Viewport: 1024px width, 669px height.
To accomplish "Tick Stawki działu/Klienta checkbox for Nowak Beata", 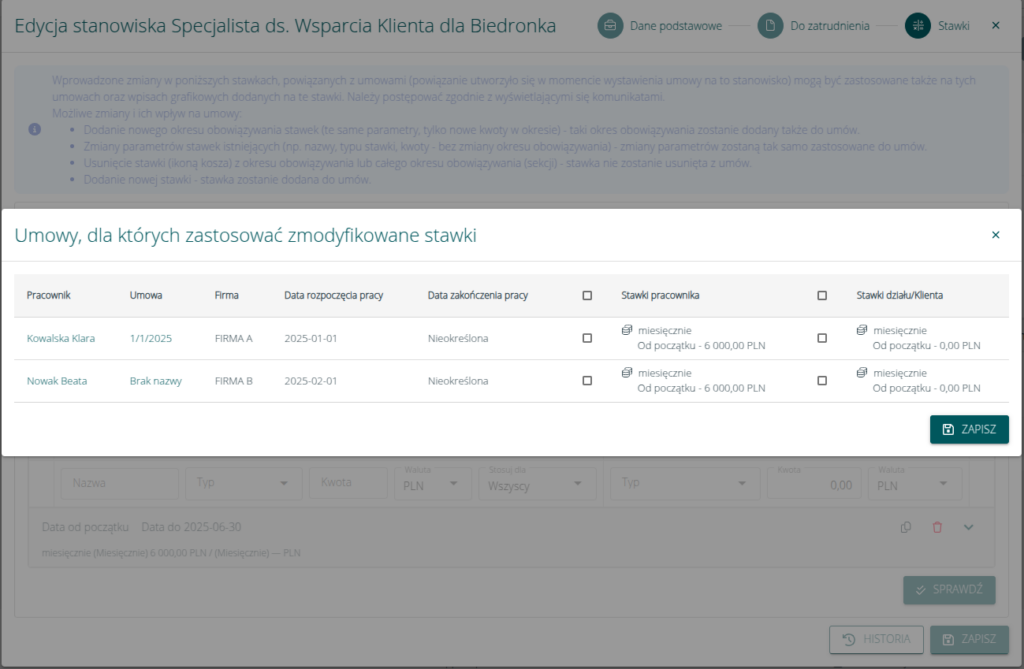I will coord(822,381).
